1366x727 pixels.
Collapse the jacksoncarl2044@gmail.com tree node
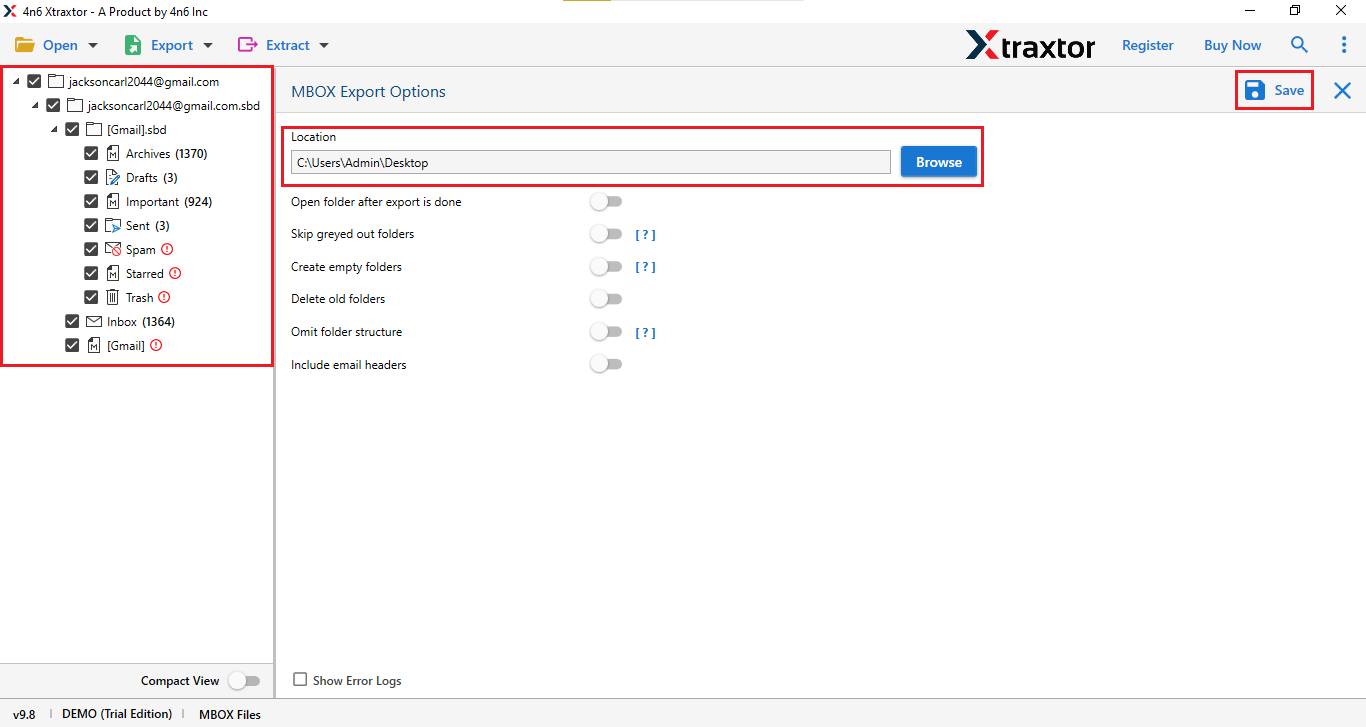coord(15,81)
